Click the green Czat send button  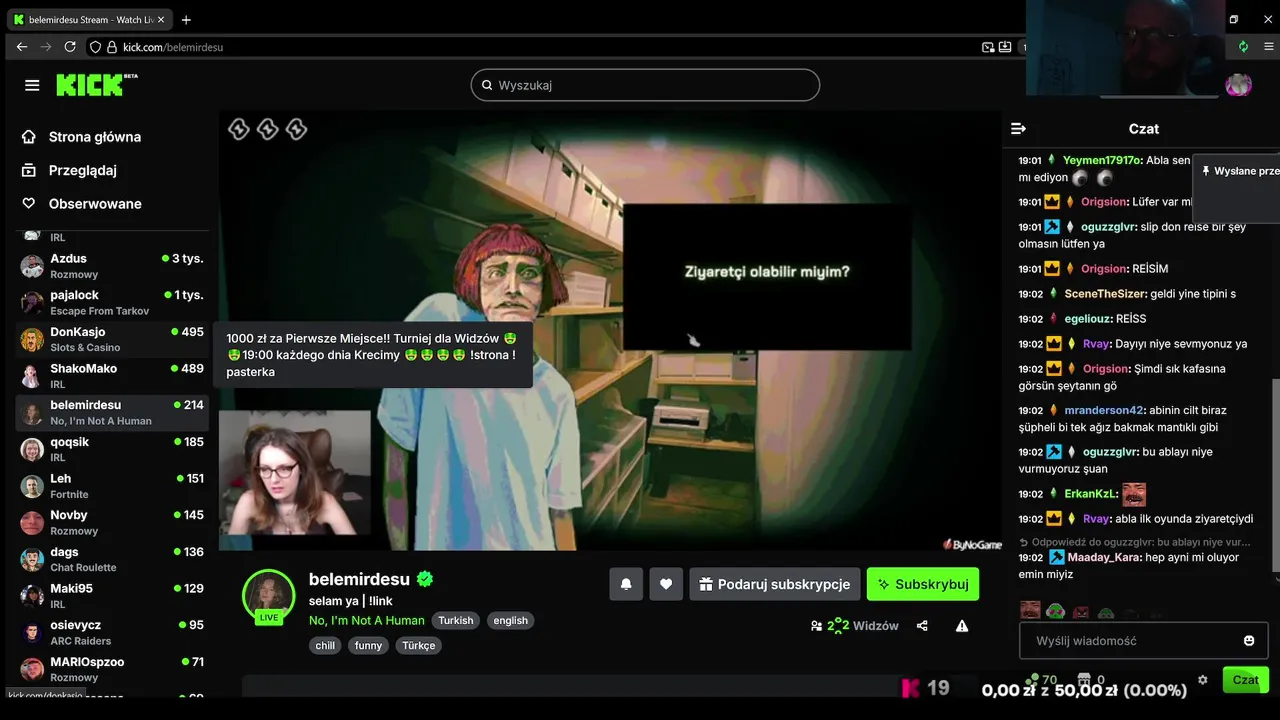click(x=1245, y=680)
